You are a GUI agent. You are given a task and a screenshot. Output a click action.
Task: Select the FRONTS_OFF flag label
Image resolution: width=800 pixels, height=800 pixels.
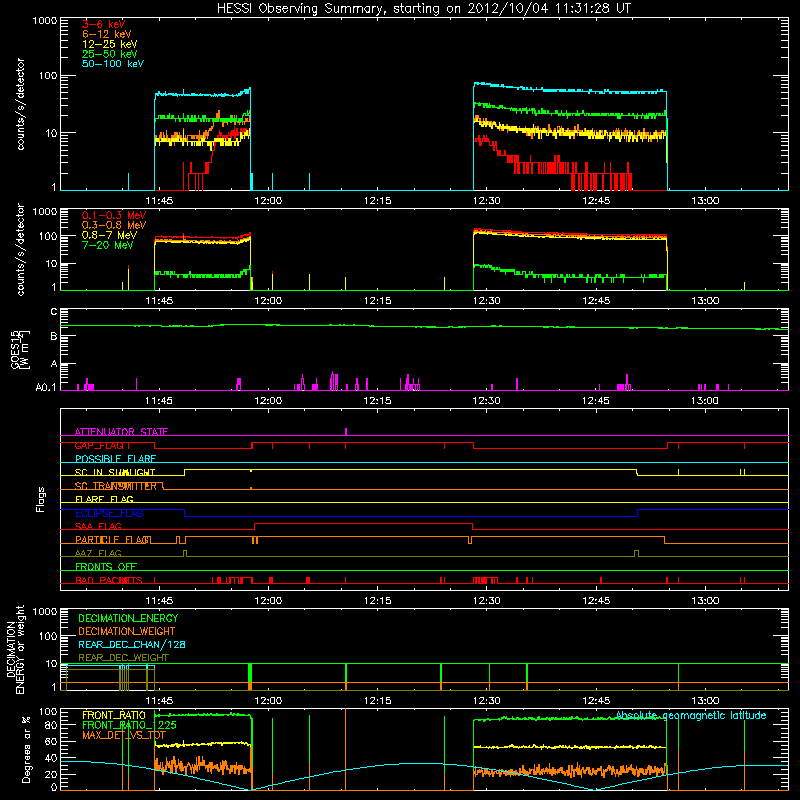(106, 567)
